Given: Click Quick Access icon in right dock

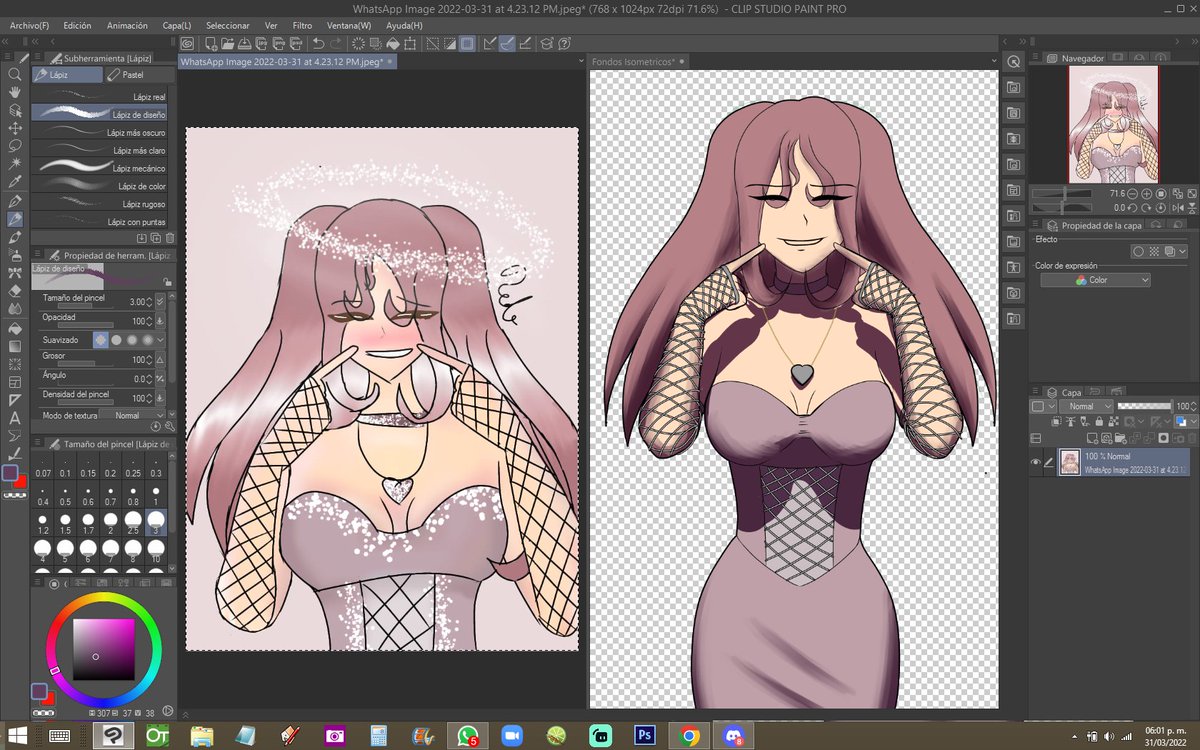Looking at the screenshot, I should tap(1013, 62).
